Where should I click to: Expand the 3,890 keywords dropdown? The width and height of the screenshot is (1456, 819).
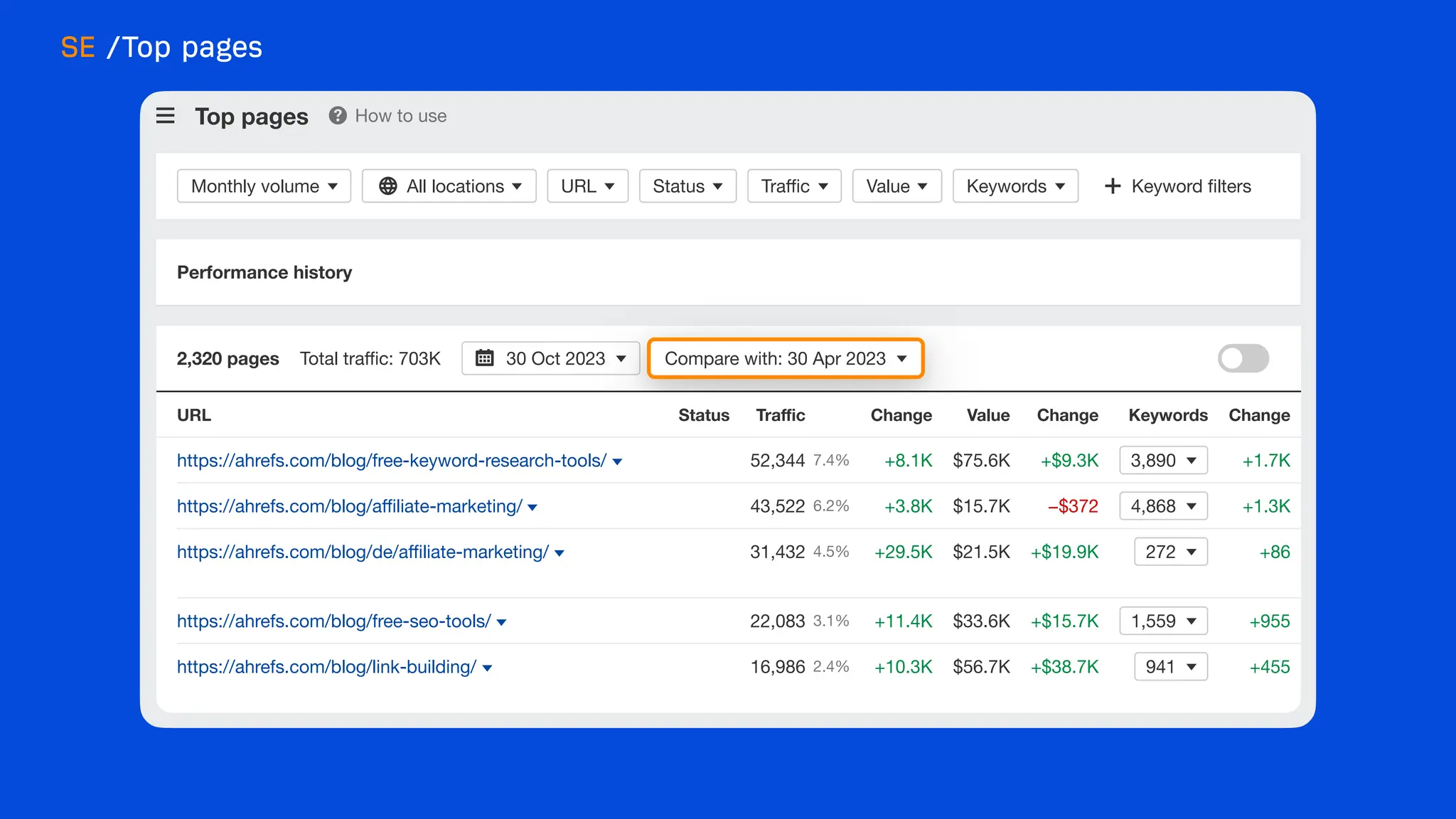point(1163,461)
